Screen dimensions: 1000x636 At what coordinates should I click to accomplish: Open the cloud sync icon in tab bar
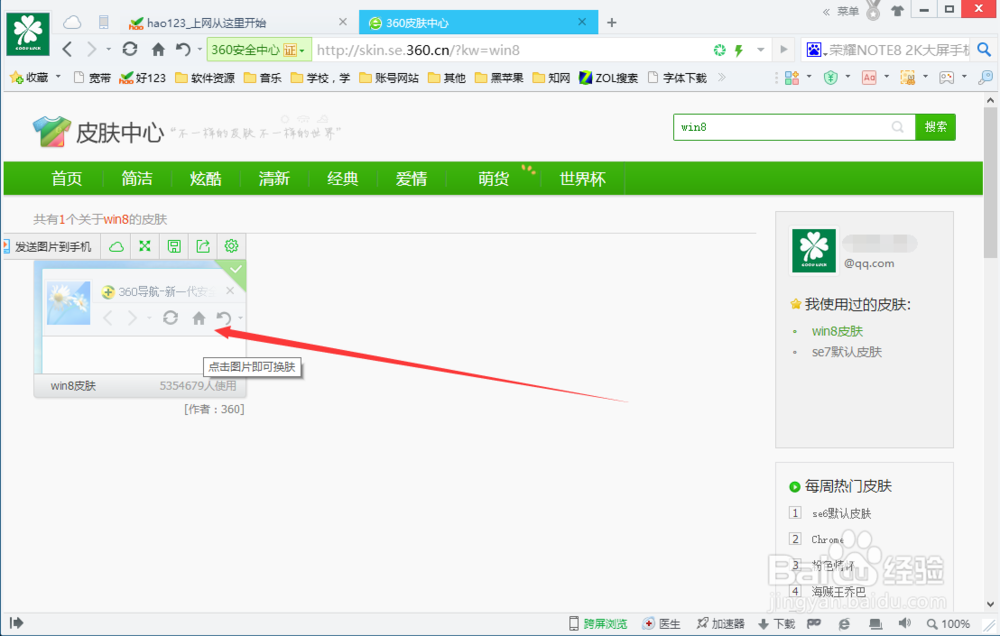click(72, 22)
